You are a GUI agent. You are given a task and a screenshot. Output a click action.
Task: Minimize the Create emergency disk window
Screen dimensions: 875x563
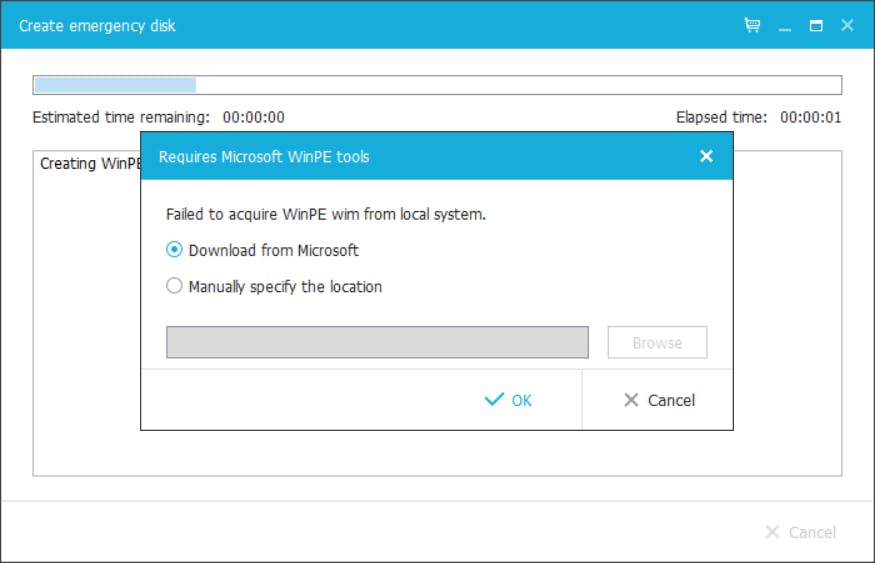(785, 26)
